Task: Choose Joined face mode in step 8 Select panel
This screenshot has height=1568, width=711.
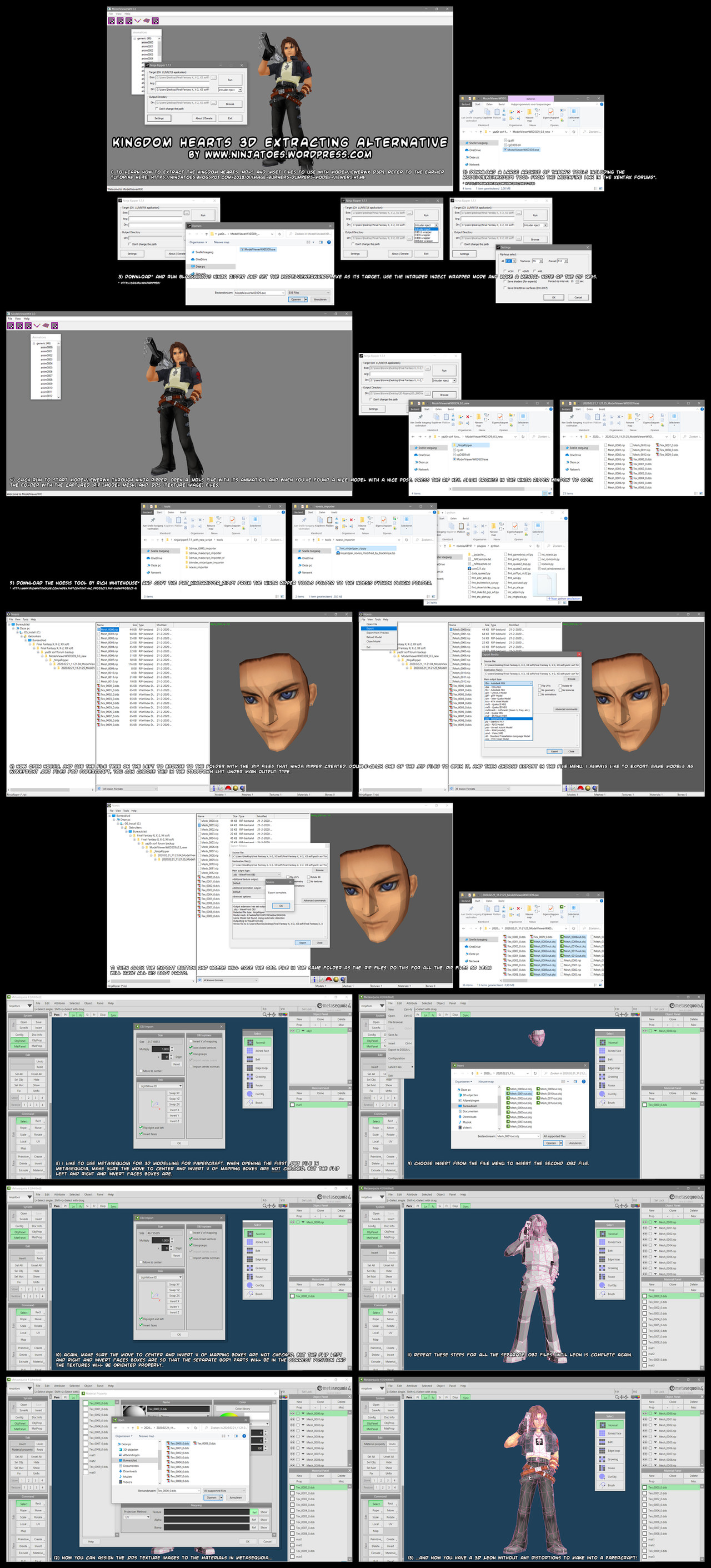Action: 258,1051
